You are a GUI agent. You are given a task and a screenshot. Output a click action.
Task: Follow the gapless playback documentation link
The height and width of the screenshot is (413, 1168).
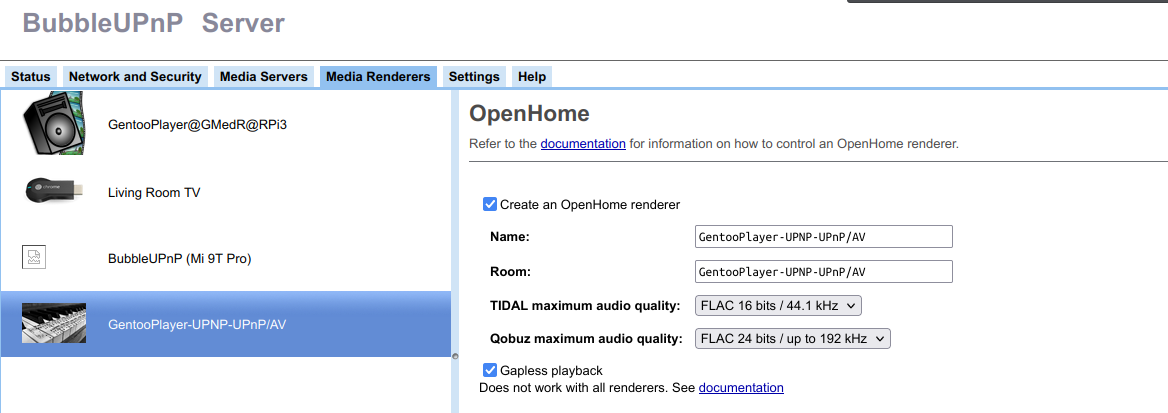741,387
